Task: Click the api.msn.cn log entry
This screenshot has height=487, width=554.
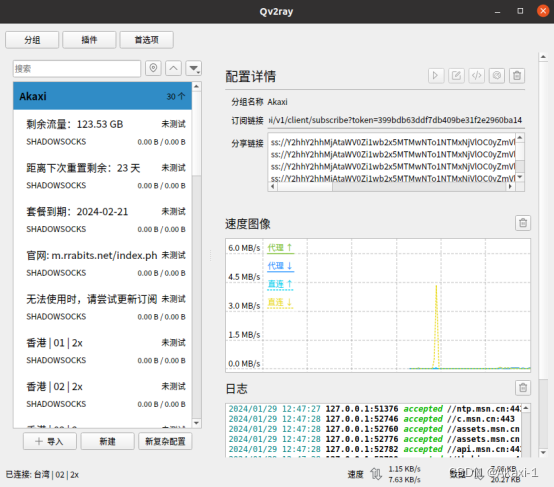Action: tap(374, 449)
